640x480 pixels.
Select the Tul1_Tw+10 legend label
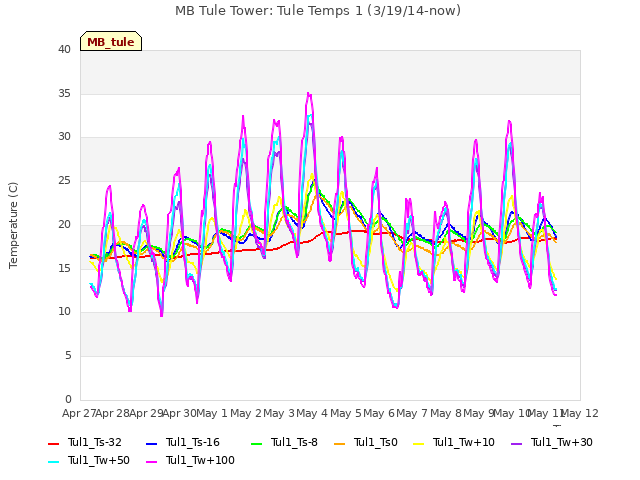coord(464,442)
